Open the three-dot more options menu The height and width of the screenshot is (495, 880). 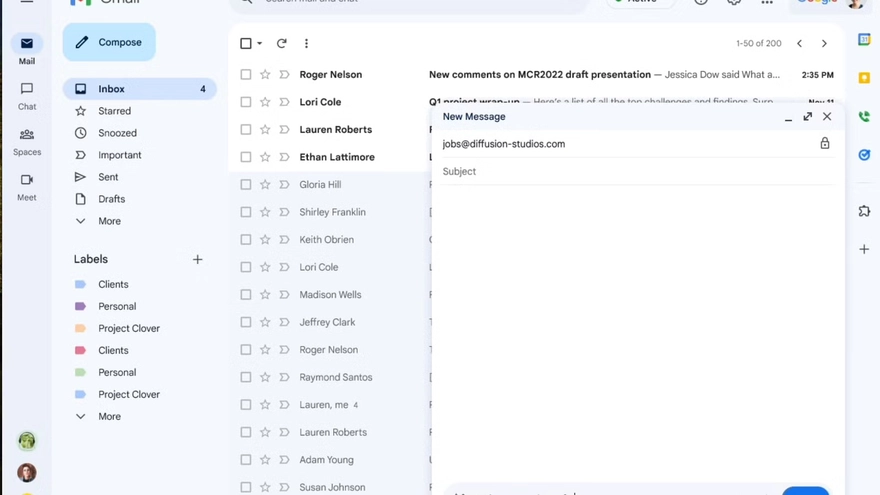click(x=306, y=44)
